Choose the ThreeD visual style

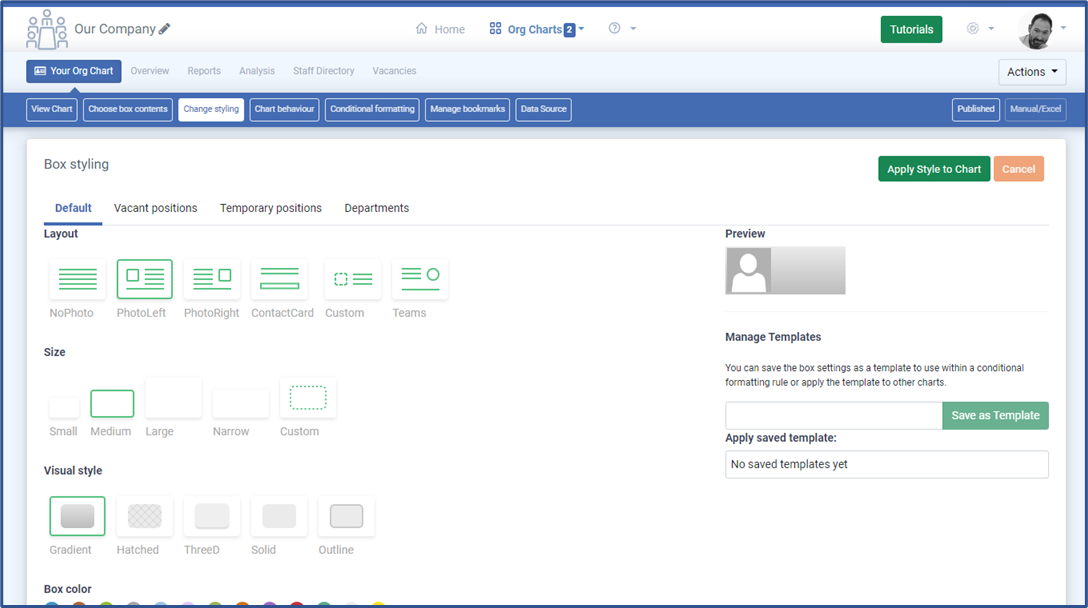[212, 516]
